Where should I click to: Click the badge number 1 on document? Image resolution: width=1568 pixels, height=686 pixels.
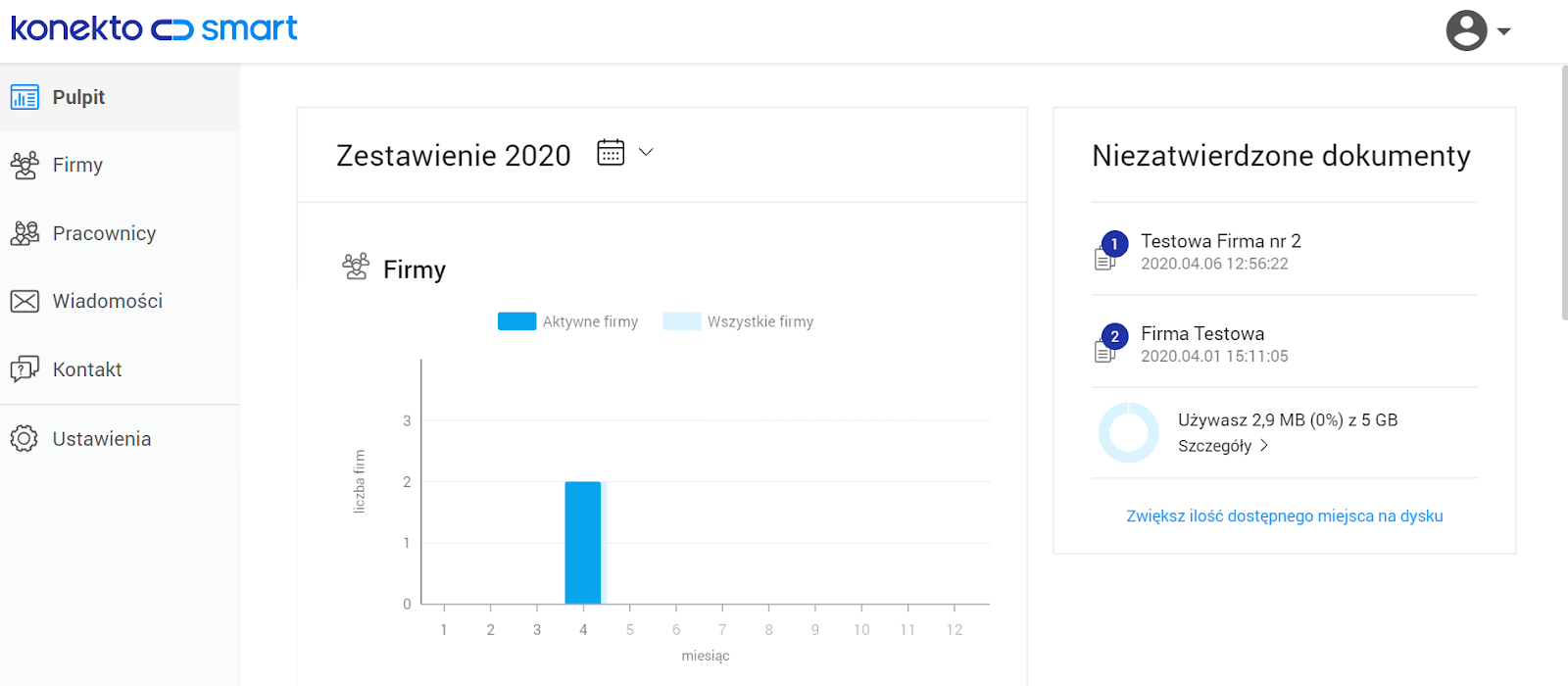tap(1114, 244)
